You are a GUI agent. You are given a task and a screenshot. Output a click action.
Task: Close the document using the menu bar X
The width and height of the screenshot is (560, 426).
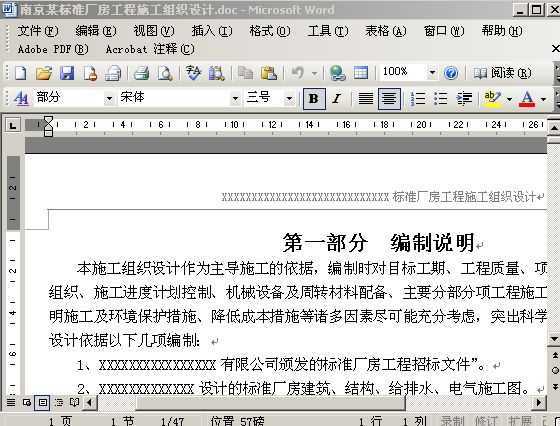click(x=555, y=48)
